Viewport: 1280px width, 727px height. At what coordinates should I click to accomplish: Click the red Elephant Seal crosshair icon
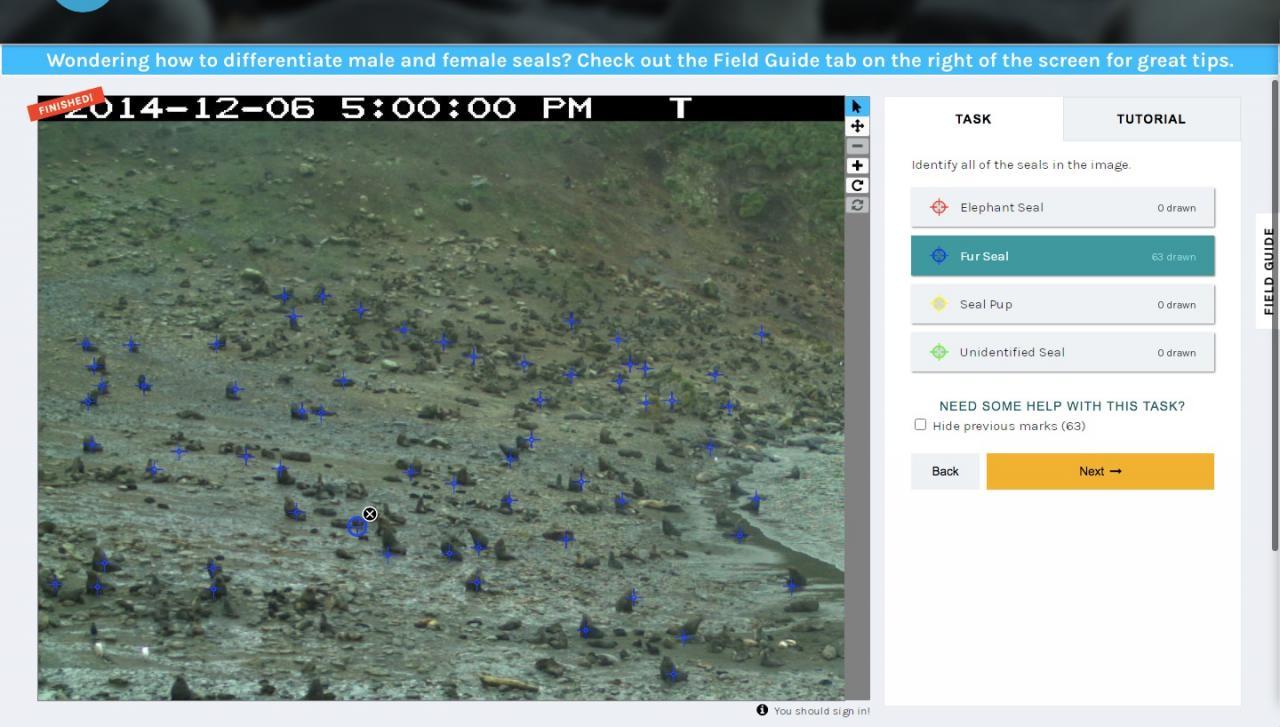coord(938,207)
